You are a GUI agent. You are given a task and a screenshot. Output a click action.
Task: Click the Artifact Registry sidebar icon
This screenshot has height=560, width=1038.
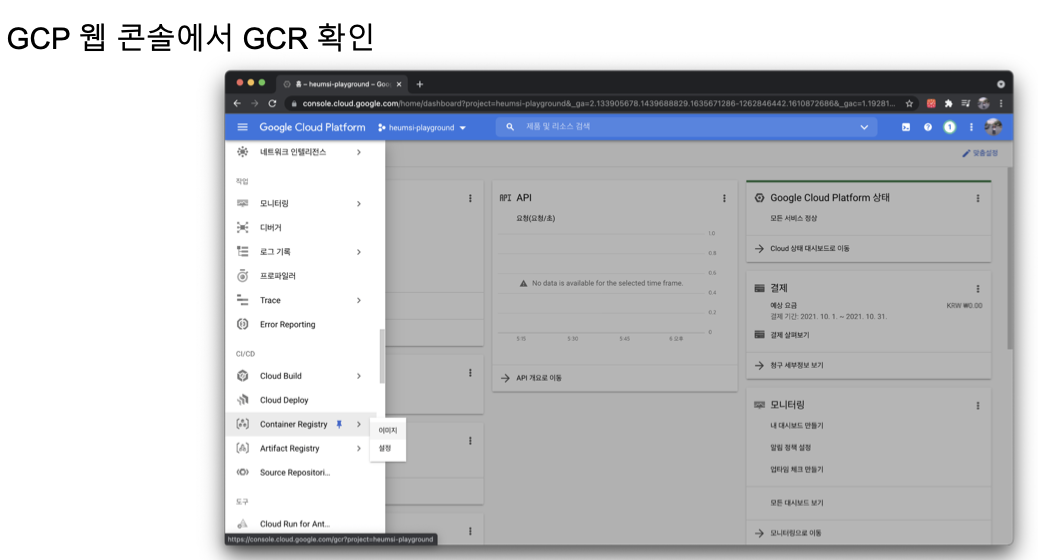242,448
